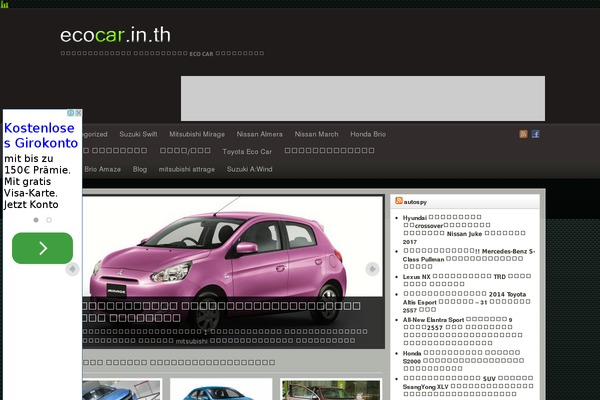Open the blue car thumbnail in the middle

tap(221, 389)
